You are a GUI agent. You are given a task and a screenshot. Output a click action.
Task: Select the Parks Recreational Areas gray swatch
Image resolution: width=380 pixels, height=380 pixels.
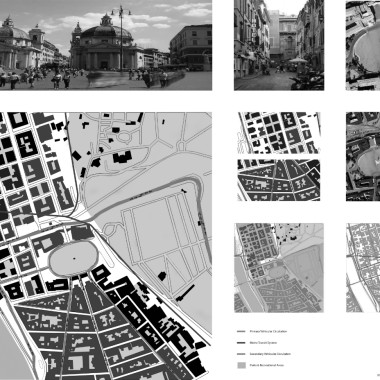tap(241, 365)
